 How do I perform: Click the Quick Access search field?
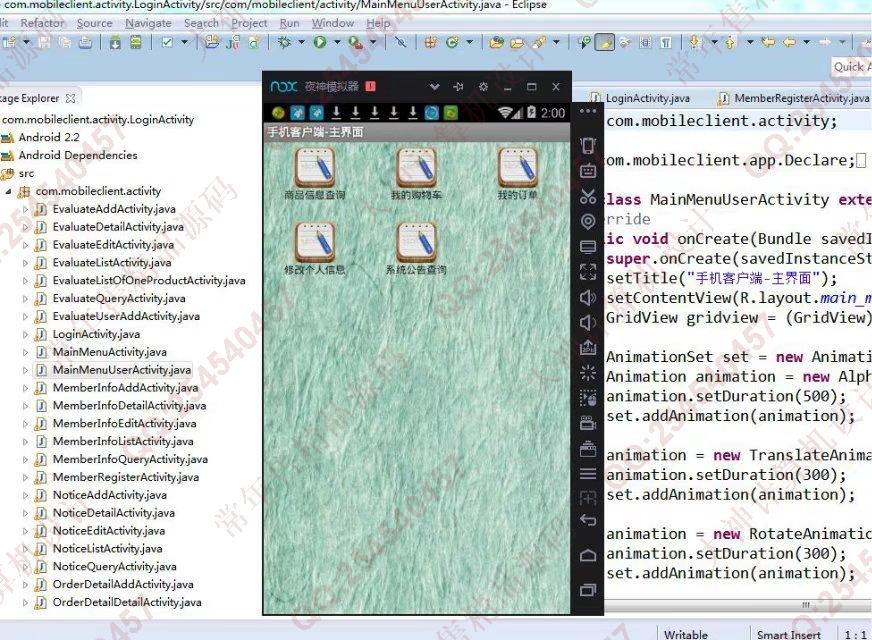coord(851,67)
